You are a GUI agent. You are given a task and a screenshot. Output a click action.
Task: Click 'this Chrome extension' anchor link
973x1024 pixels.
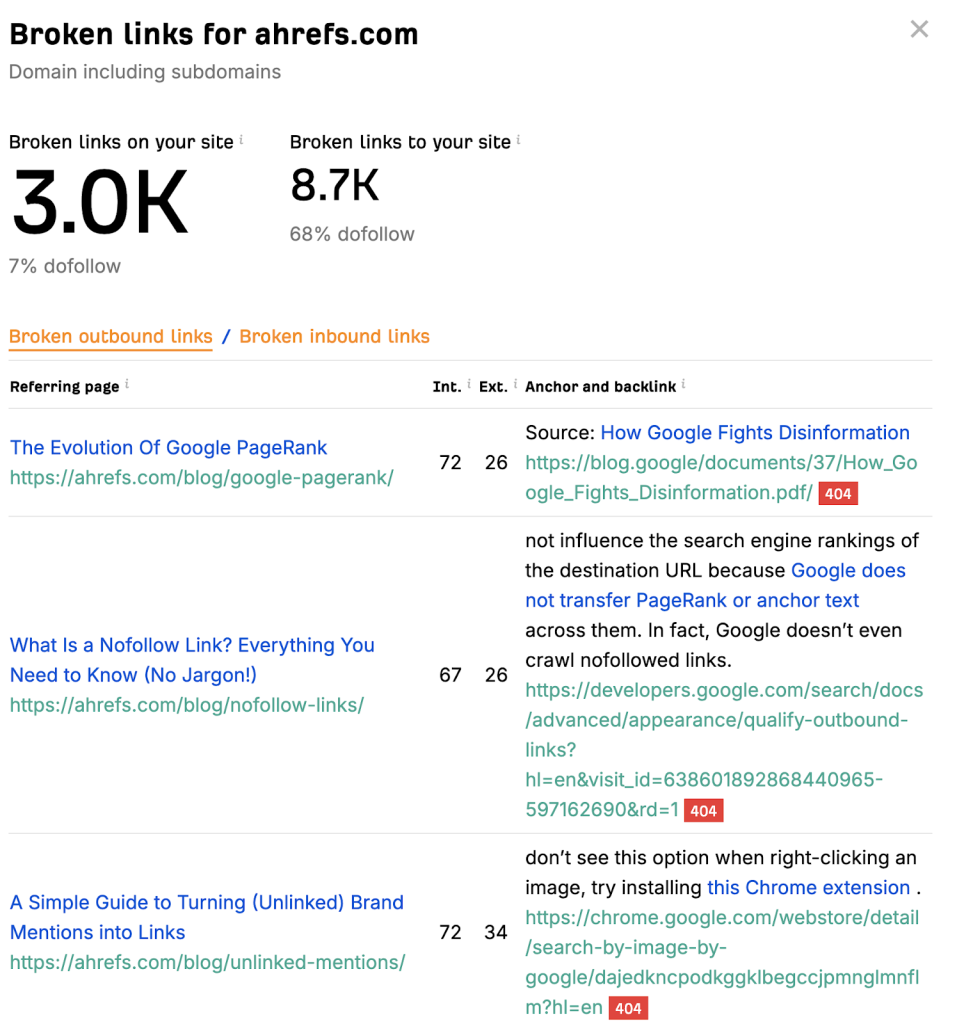pos(808,888)
